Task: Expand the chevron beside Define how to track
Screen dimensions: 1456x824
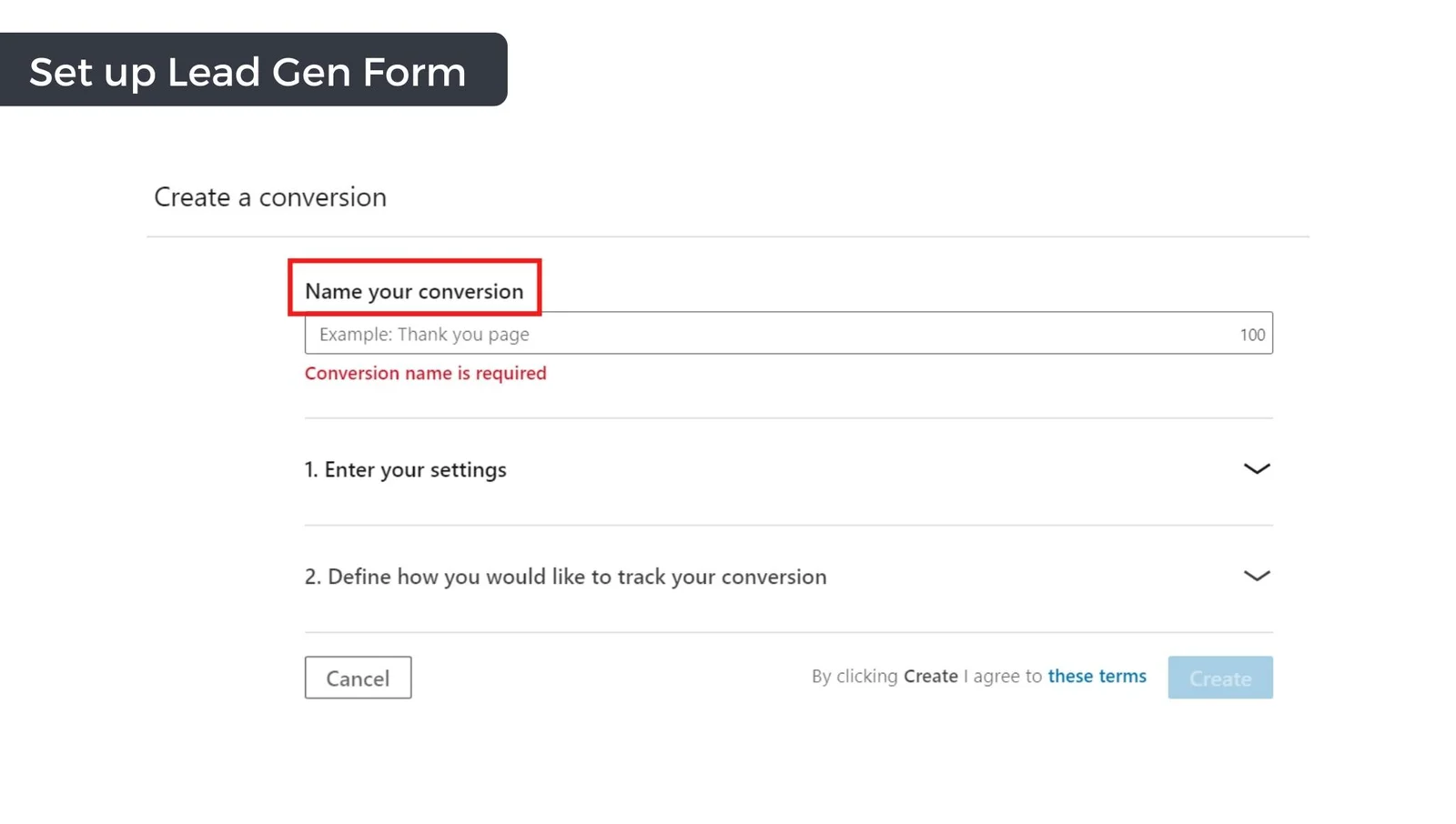Action: pos(1256,576)
